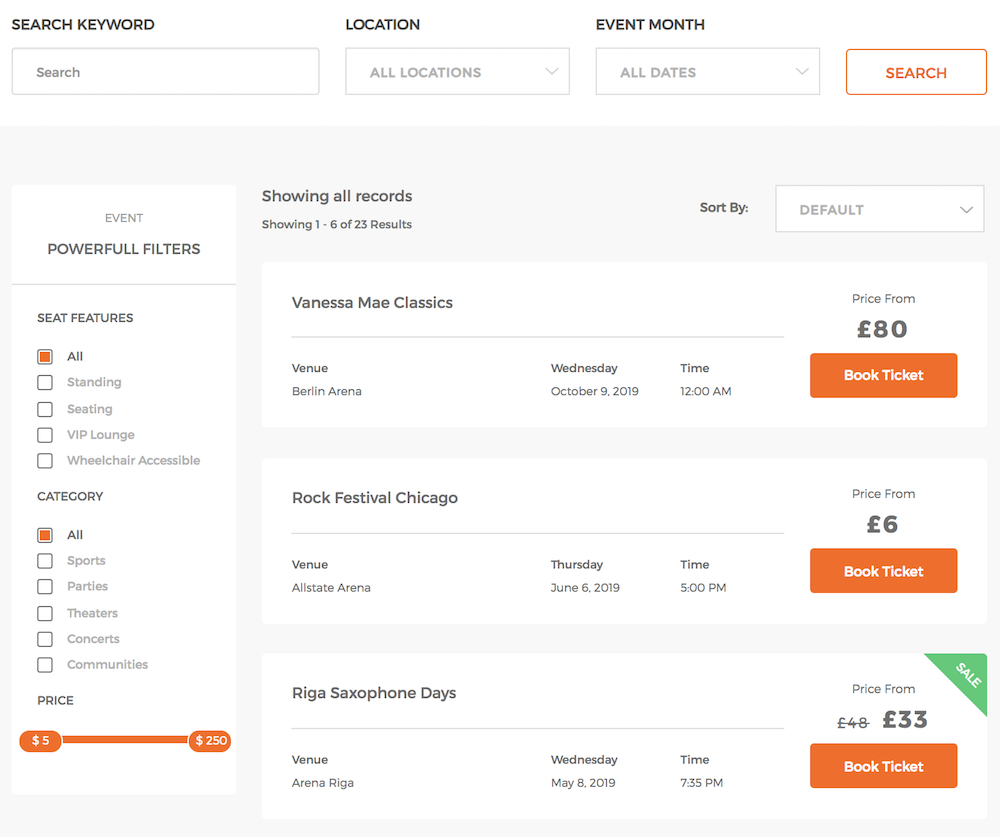Screen dimensions: 1000x837
Task: Click the $250 maximum price slider handle
Action: point(210,741)
